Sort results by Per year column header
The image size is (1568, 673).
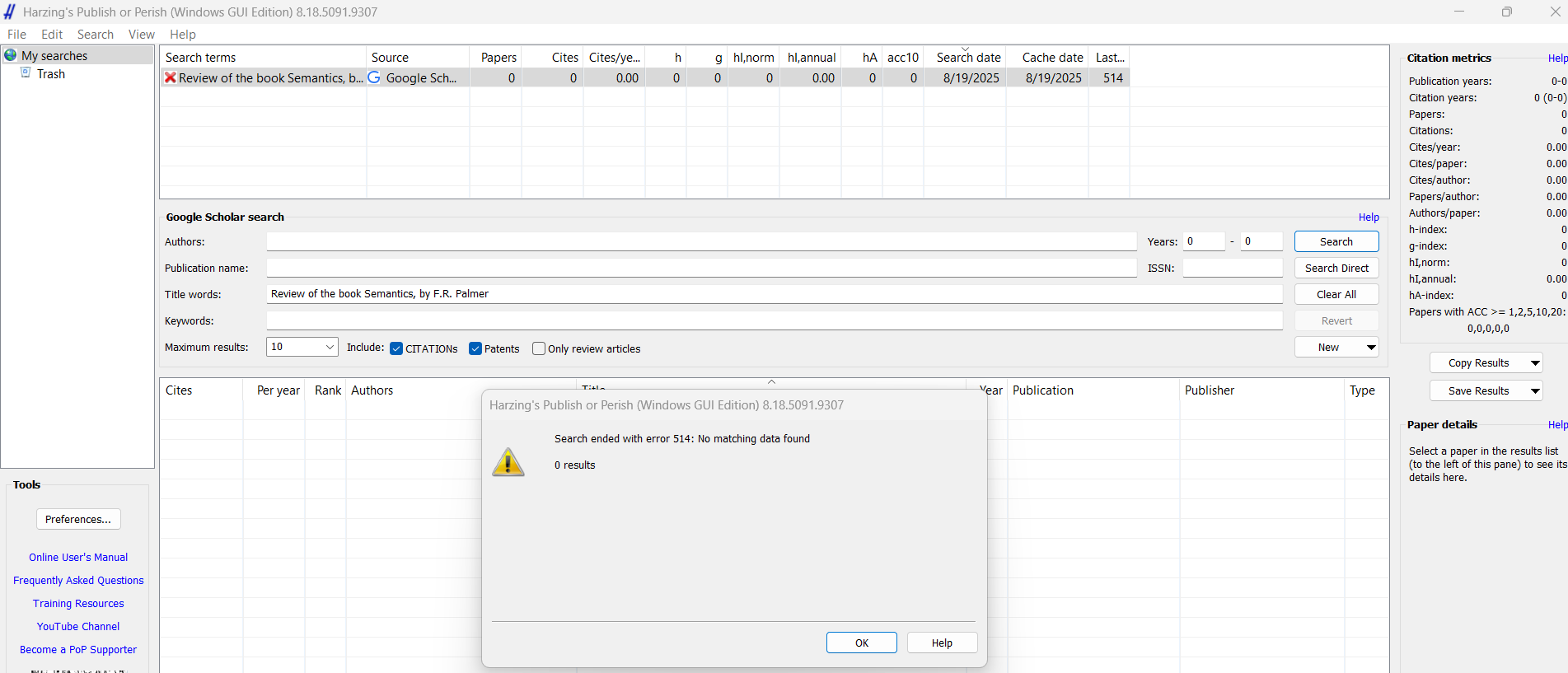pos(274,390)
